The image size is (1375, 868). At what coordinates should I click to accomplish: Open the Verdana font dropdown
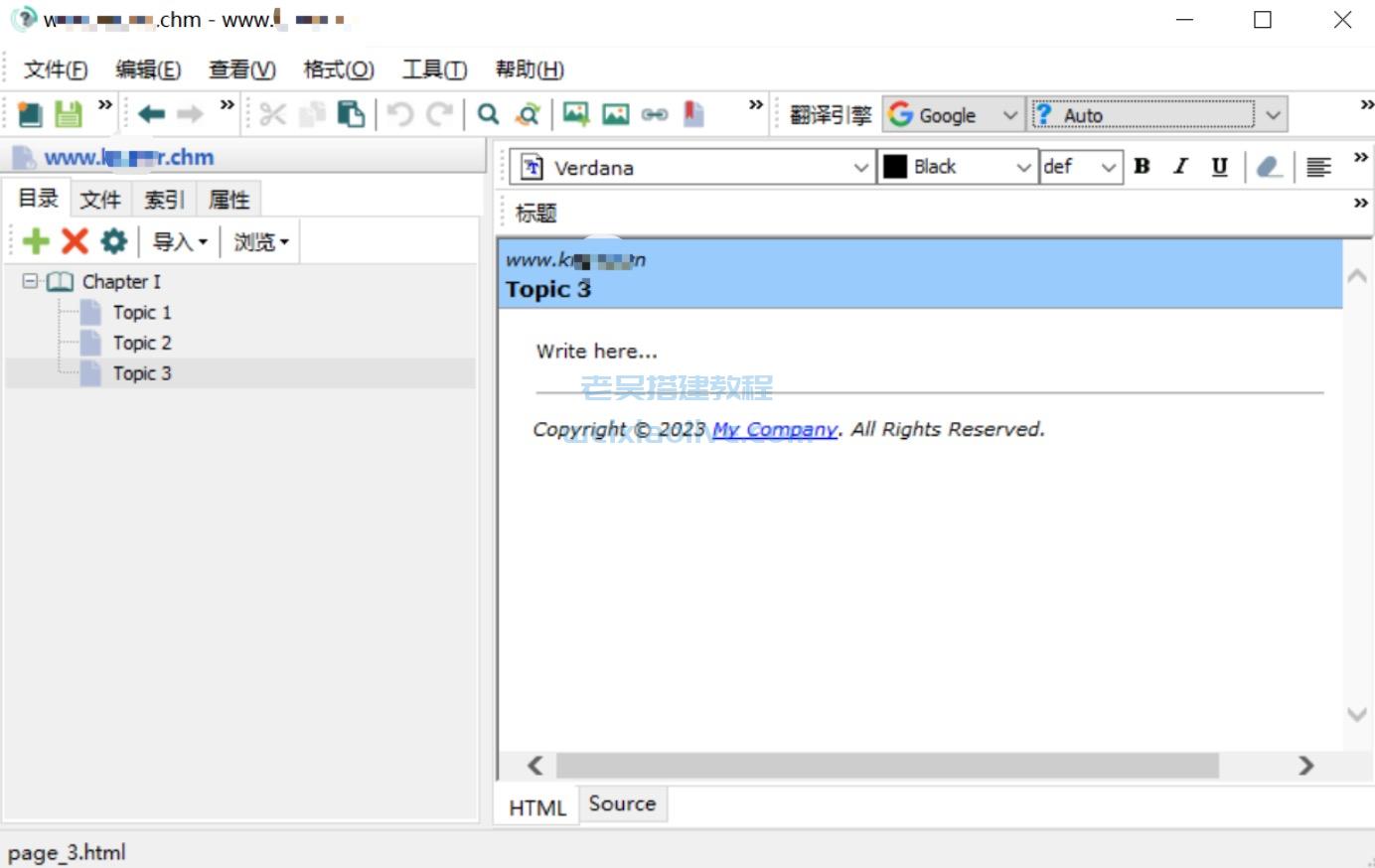coord(860,167)
